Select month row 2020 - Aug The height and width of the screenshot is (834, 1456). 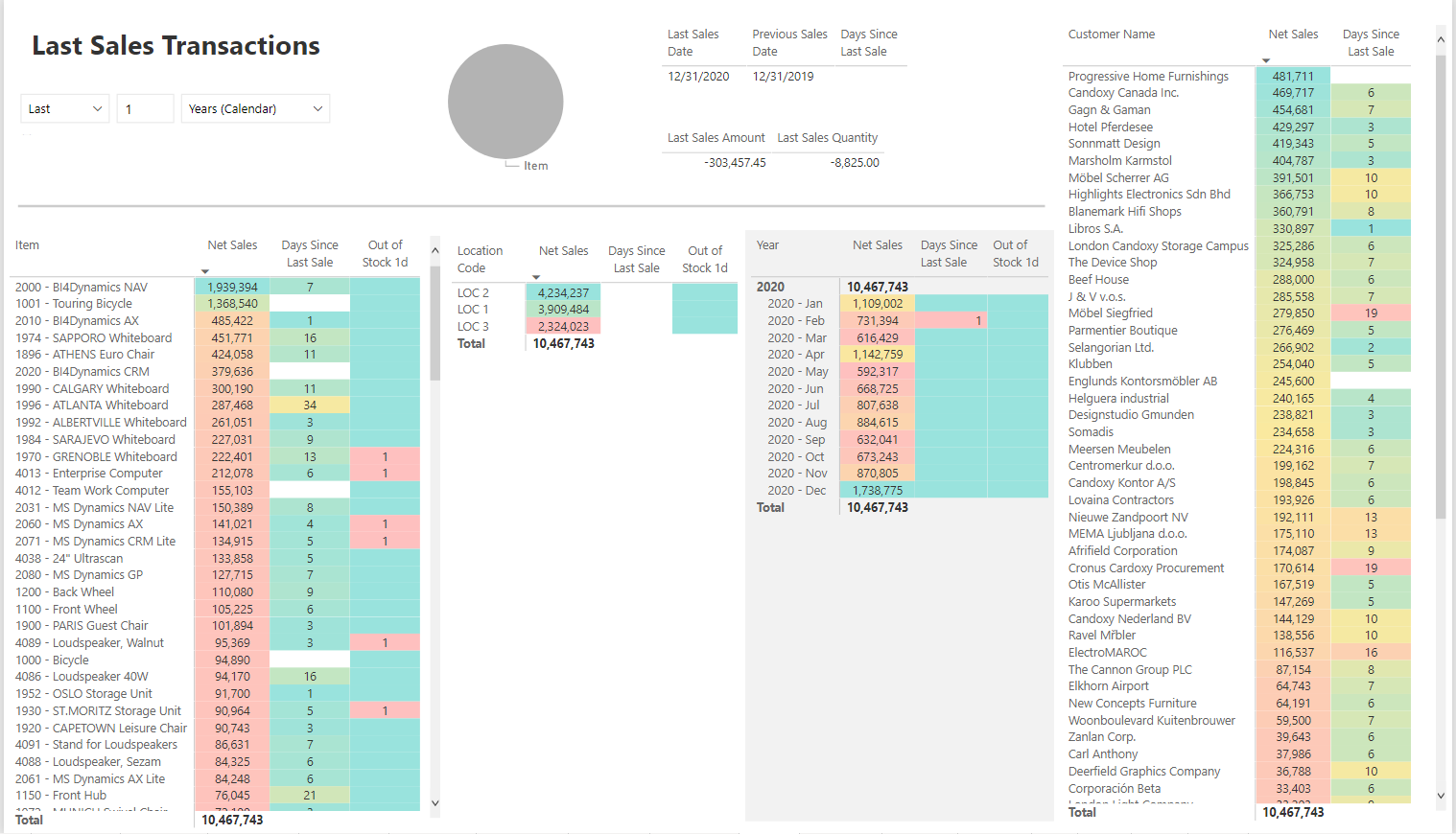(797, 423)
